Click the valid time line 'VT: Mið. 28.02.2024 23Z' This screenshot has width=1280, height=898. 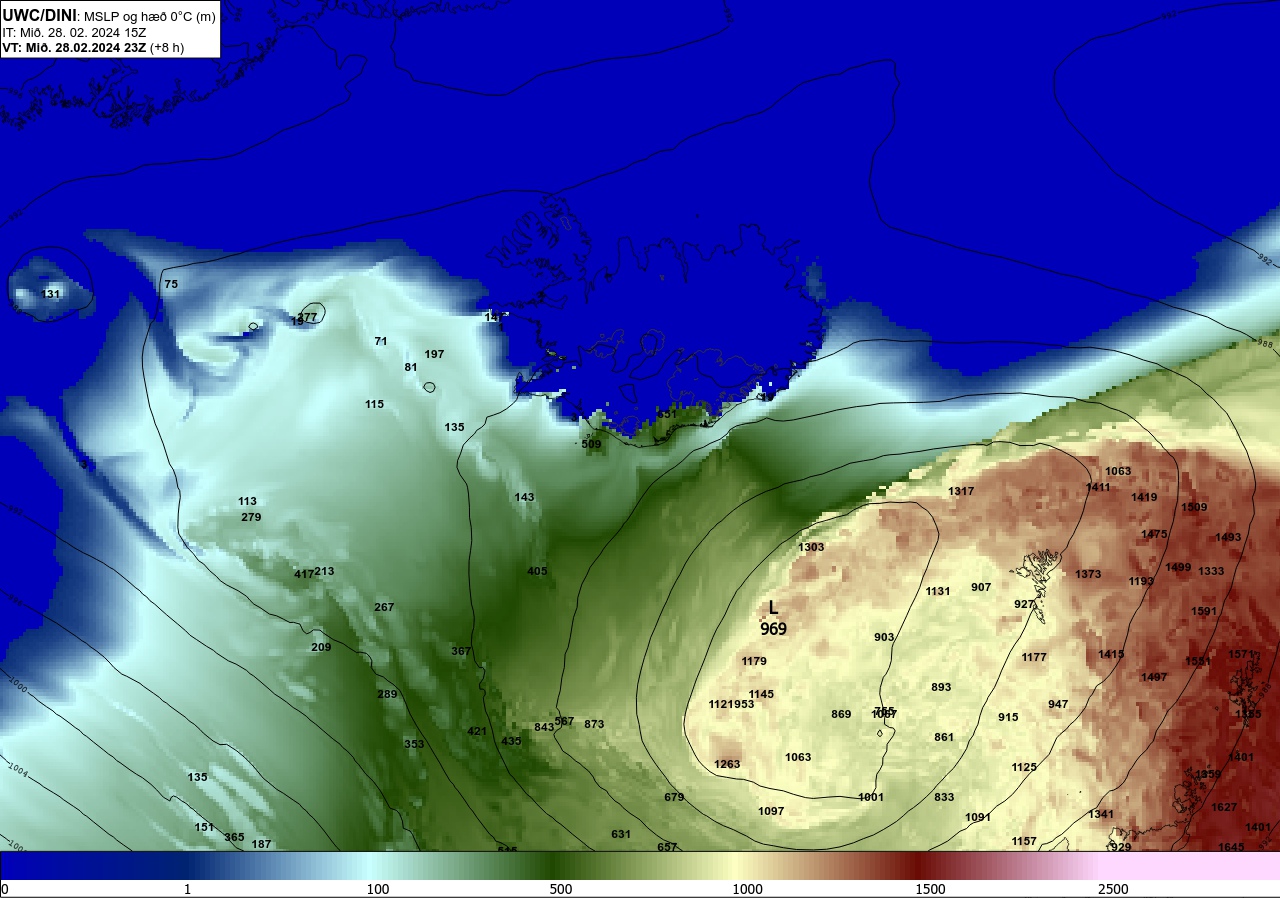coord(74,48)
